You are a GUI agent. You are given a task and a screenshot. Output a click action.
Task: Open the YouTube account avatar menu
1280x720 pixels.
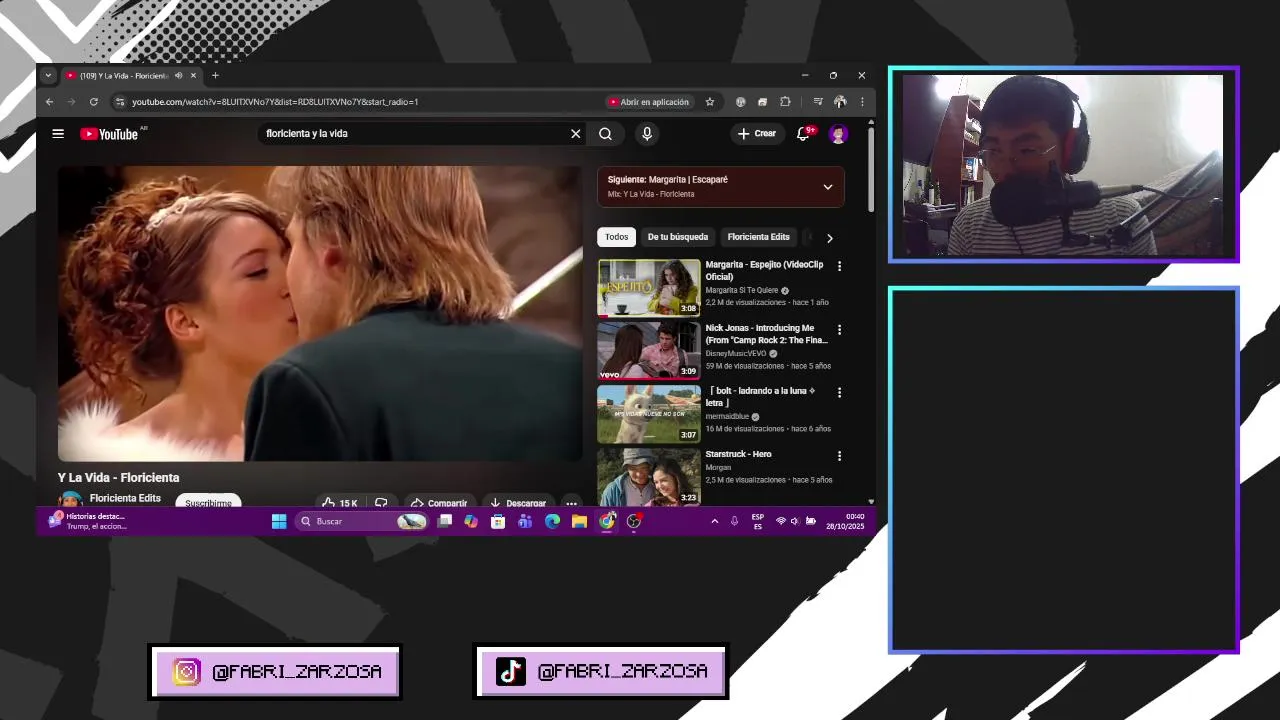[x=838, y=134]
